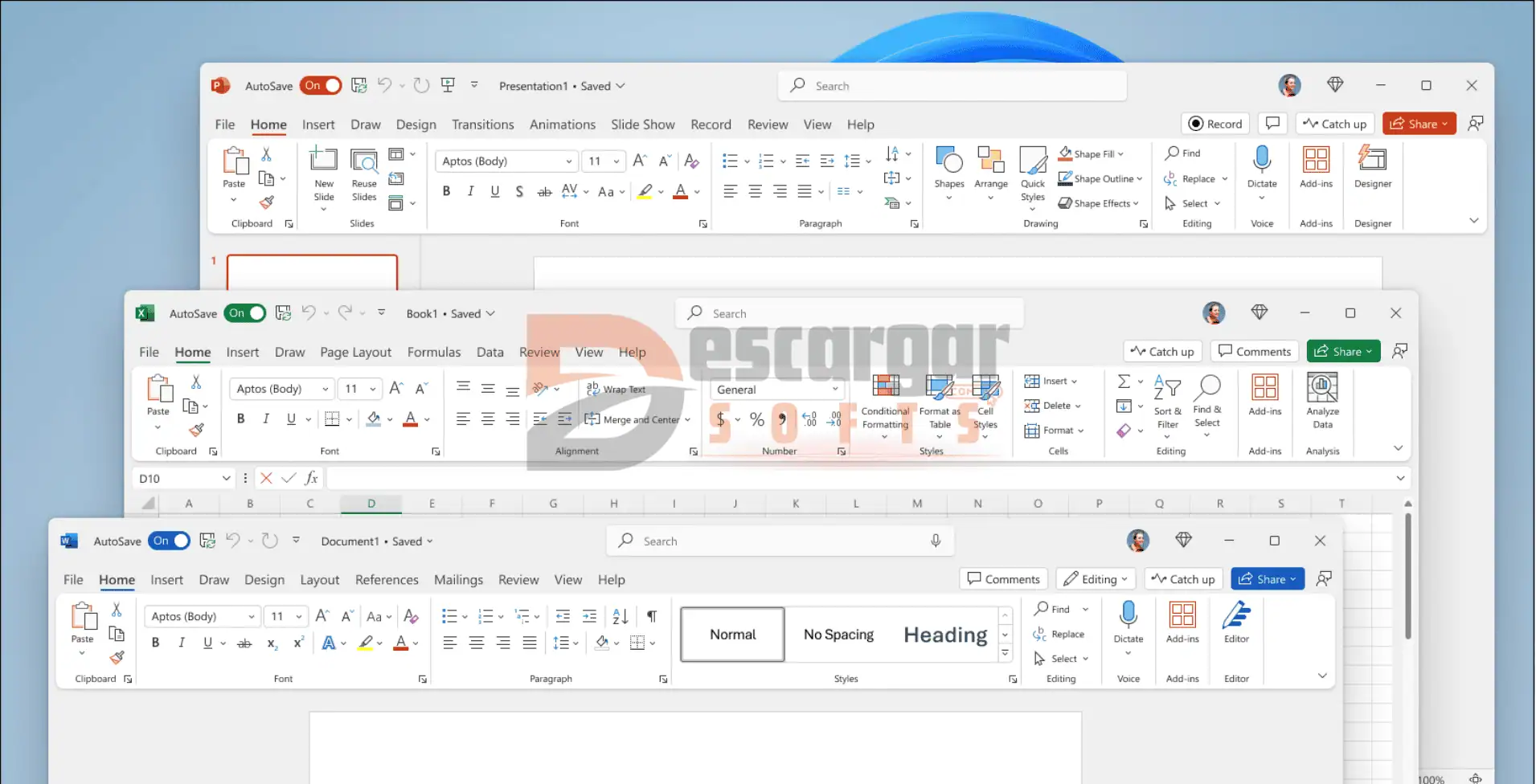Click the New Slide icon in PowerPoint

(x=324, y=160)
